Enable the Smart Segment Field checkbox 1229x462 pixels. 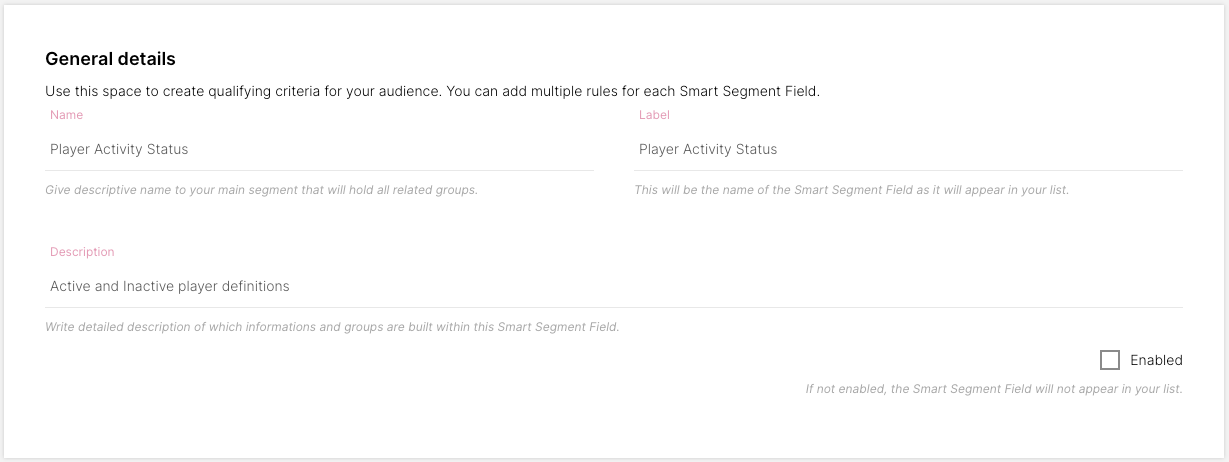(x=1109, y=360)
